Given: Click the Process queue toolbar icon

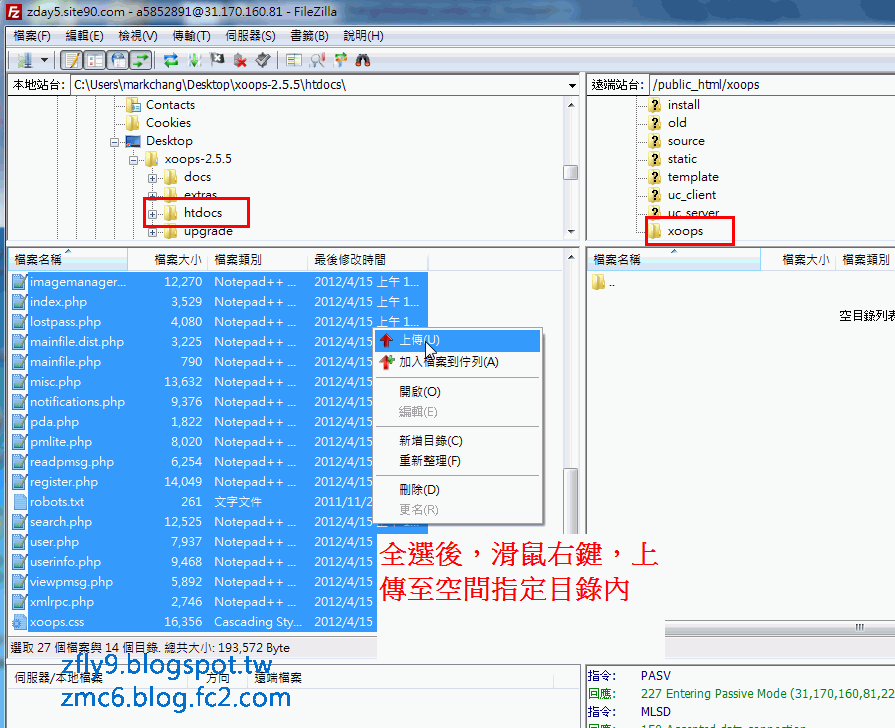Looking at the screenshot, I should [x=194, y=60].
